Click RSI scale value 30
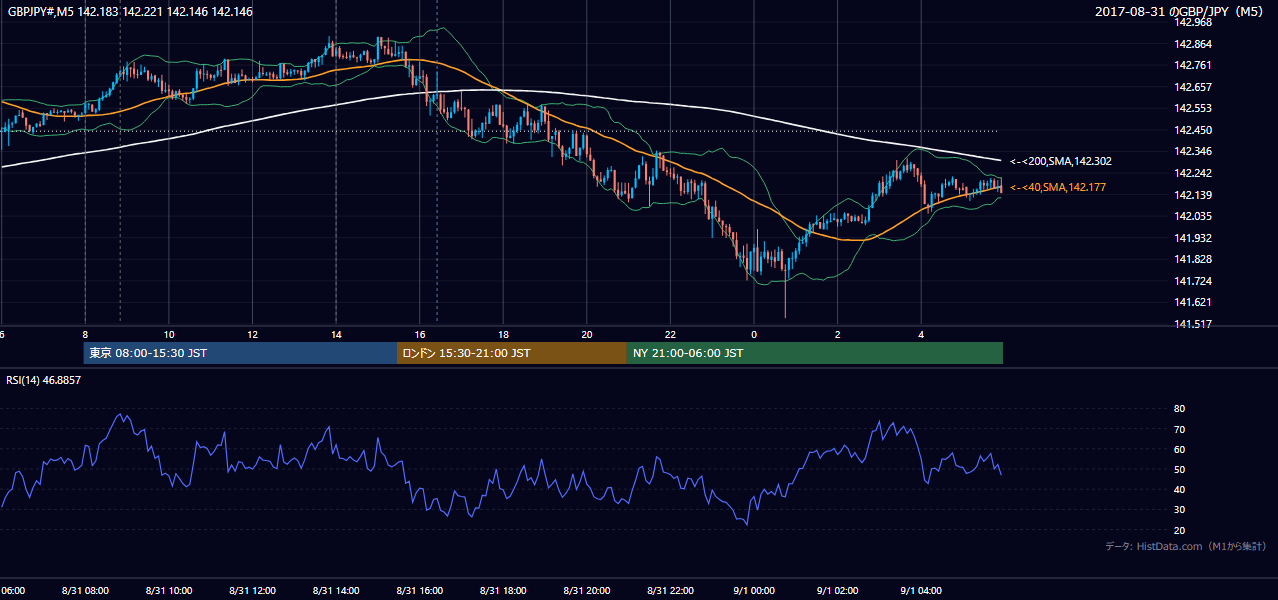Viewport: 1278px width, 600px height. tap(1179, 510)
